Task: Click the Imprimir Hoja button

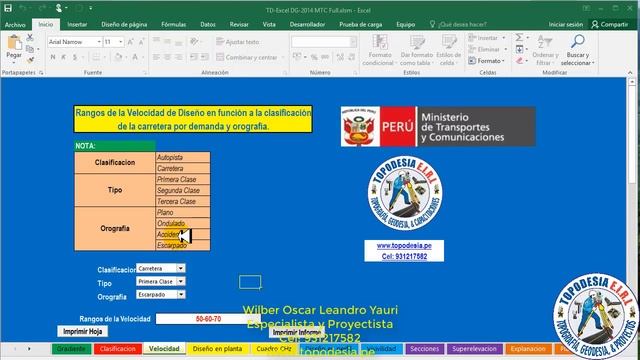Action: pyautogui.click(x=82, y=331)
